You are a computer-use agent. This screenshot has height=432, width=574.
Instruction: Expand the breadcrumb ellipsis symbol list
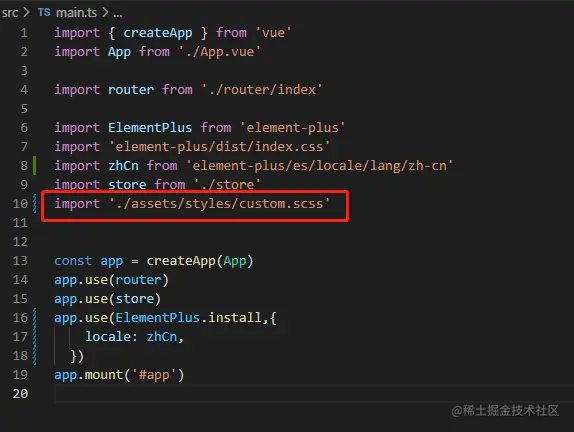tap(118, 14)
